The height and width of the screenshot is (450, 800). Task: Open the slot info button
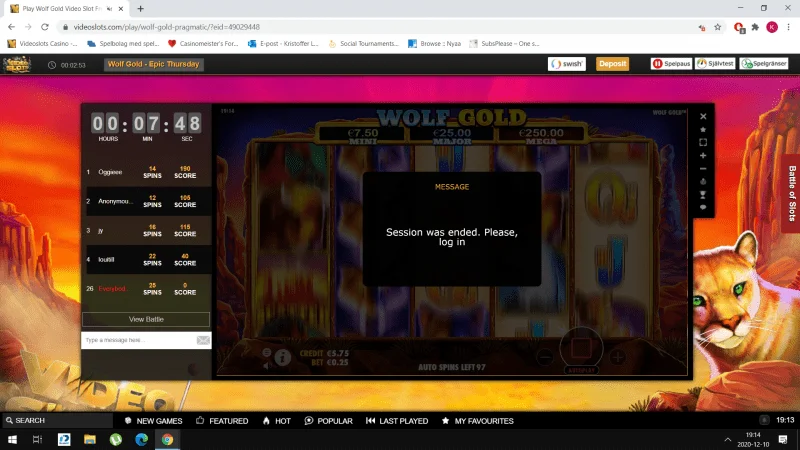(x=283, y=358)
